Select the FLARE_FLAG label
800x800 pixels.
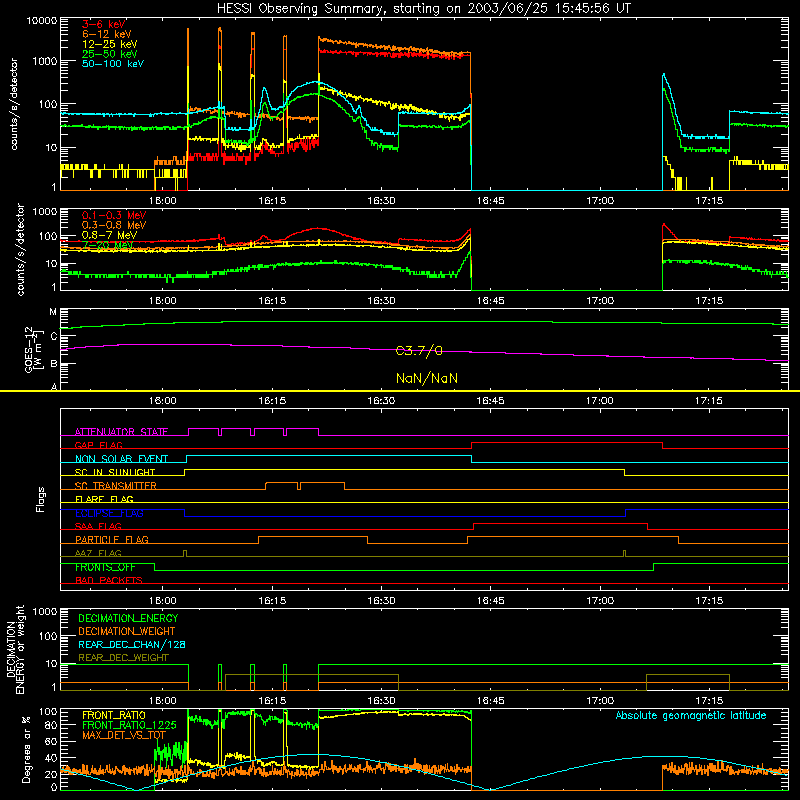click(x=104, y=499)
